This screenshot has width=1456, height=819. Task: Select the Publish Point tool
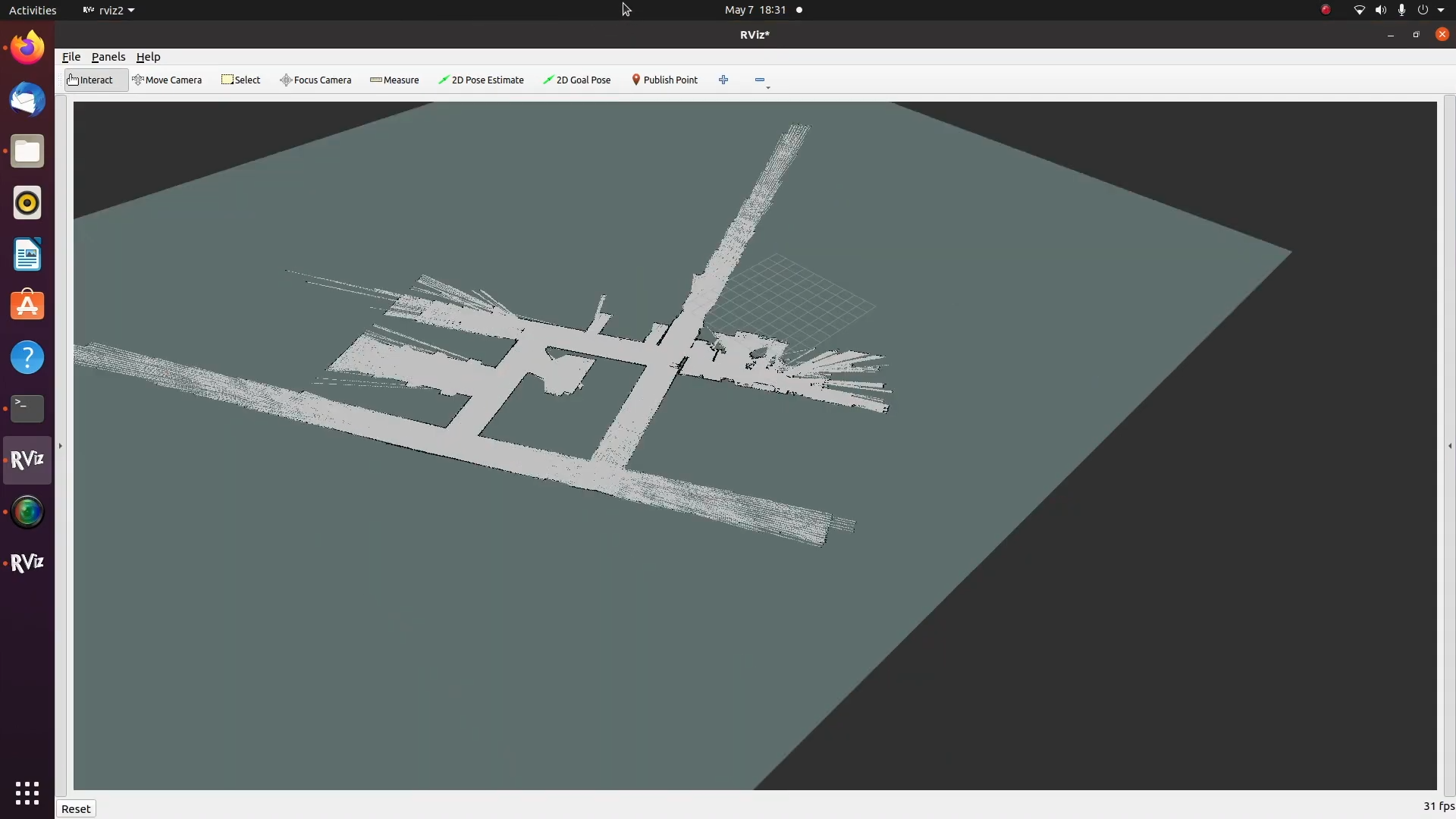coord(664,80)
